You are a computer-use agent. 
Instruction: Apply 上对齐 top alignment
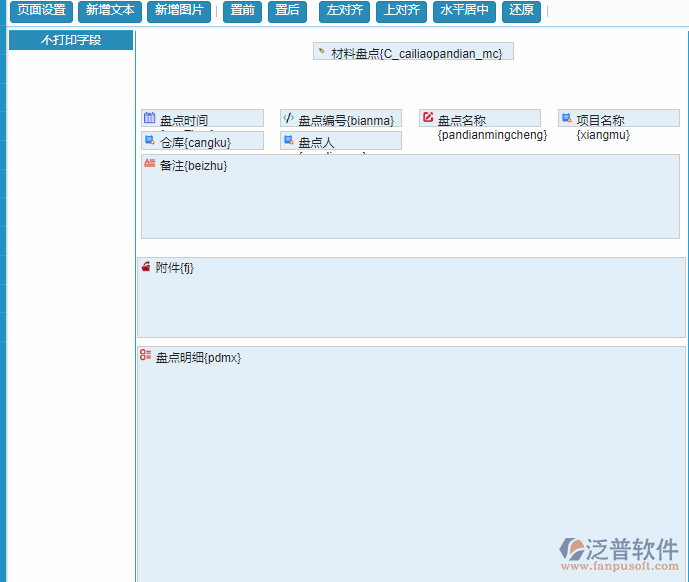(402, 11)
